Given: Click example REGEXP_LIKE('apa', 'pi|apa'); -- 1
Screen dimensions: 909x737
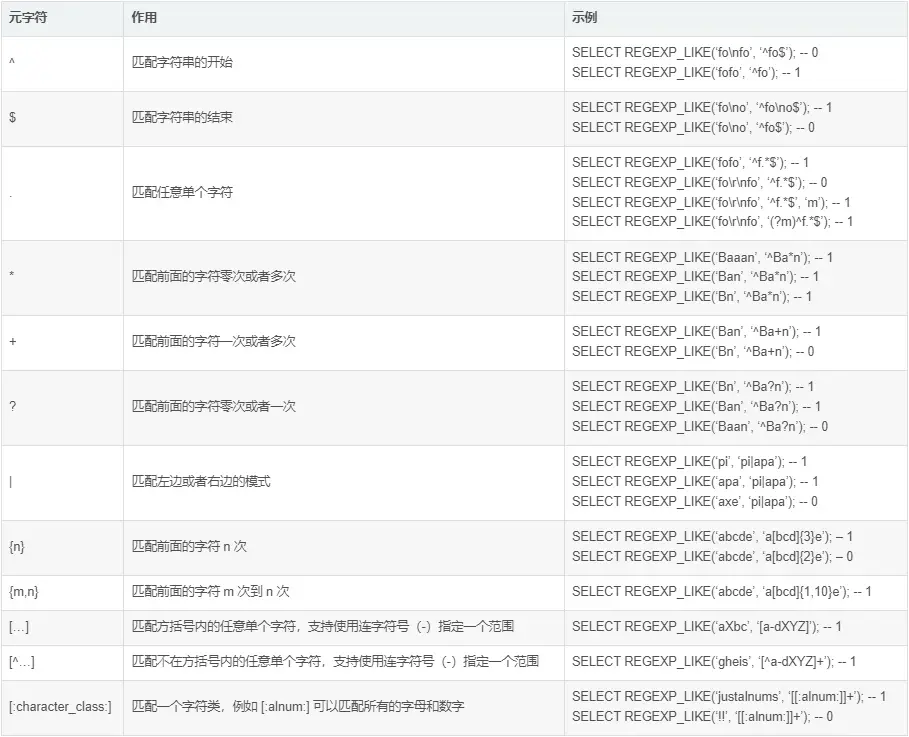Looking at the screenshot, I should tap(696, 482).
